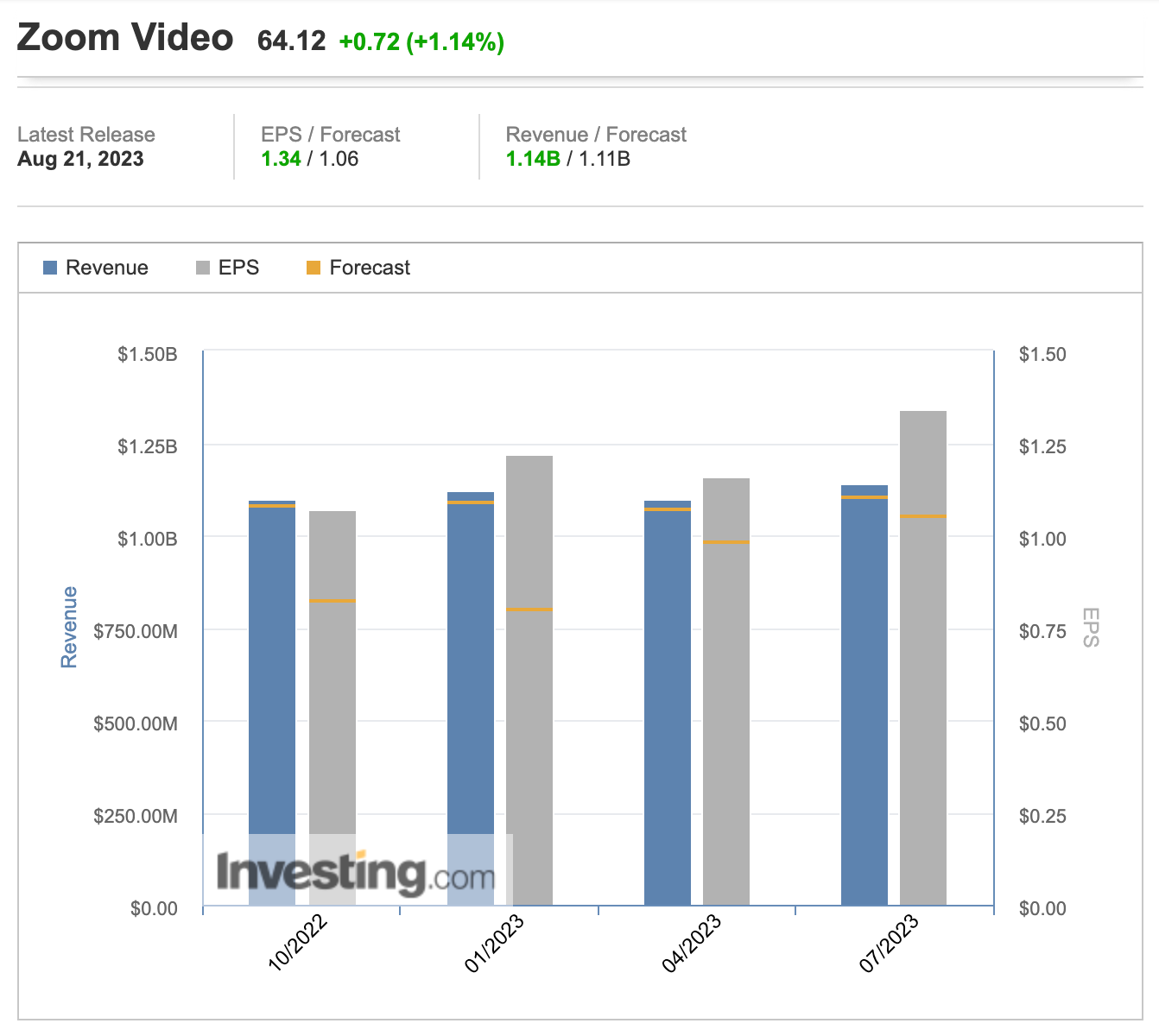The height and width of the screenshot is (1036, 1159).
Task: Click the $1.50B revenue axis label
Action: coord(148,354)
